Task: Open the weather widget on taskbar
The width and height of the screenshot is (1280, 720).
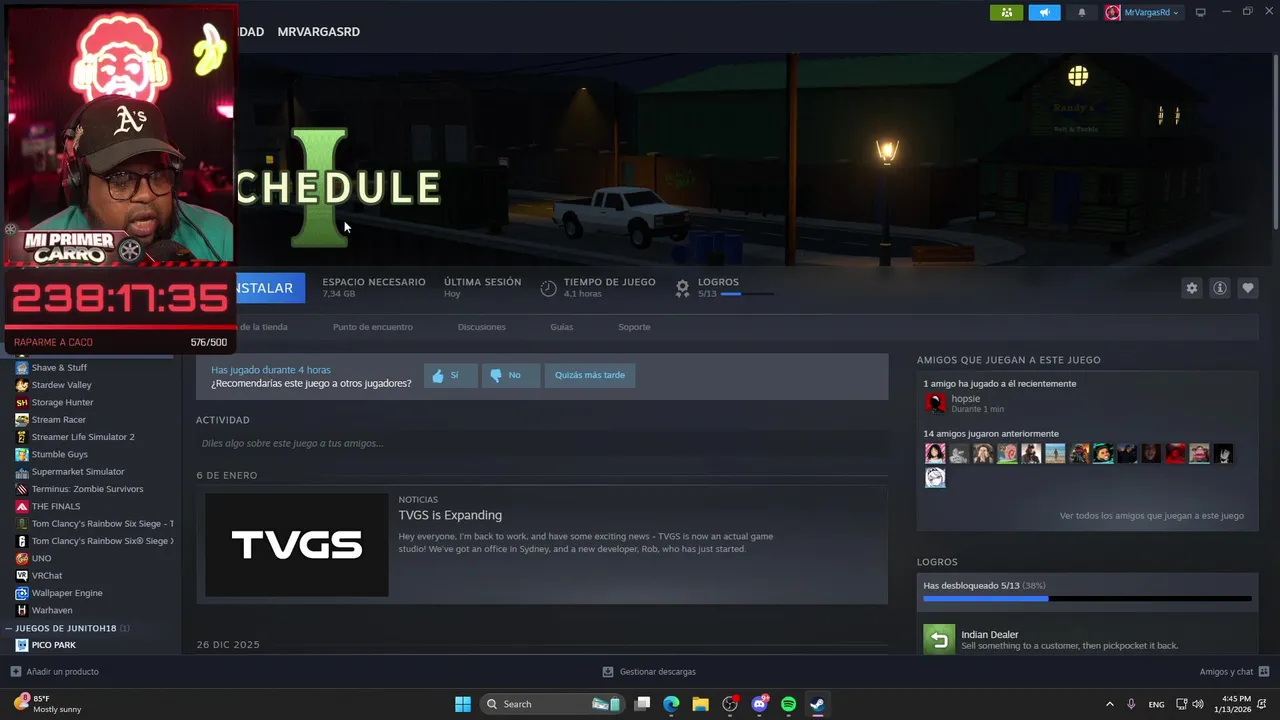Action: 48,704
